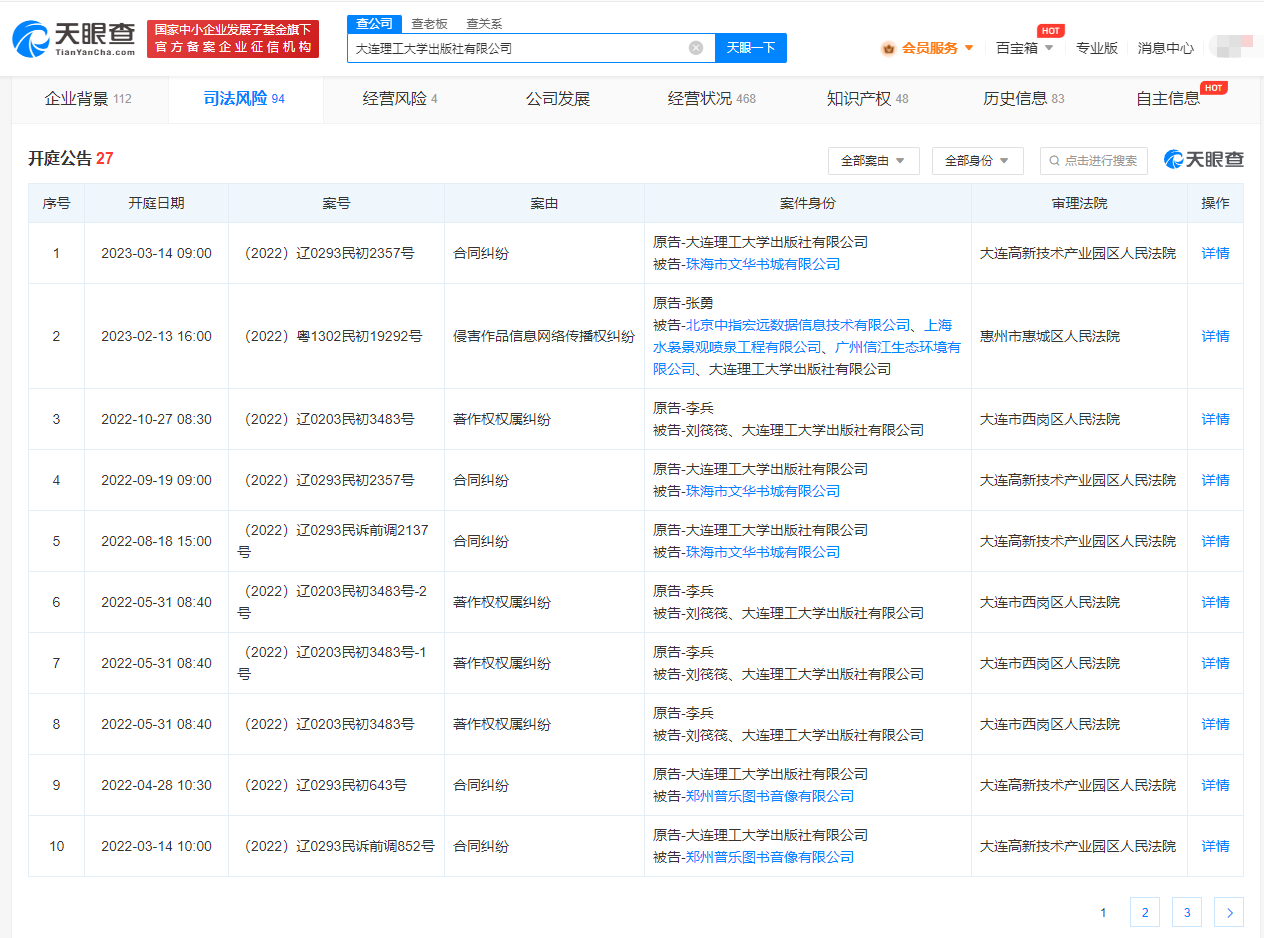Screen dimensions: 1264x938
Task: Clear the search box using the X icon
Action: click(696, 48)
